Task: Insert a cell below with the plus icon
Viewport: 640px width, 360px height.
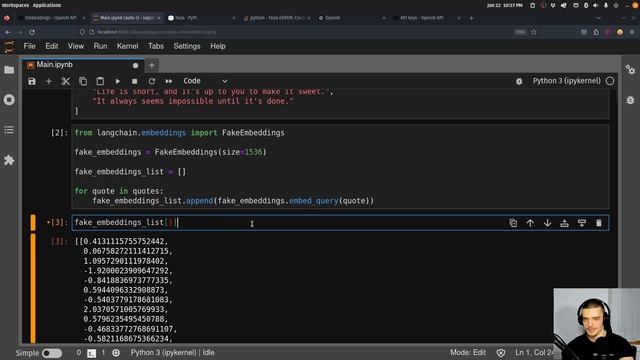Action: [x=49, y=81]
